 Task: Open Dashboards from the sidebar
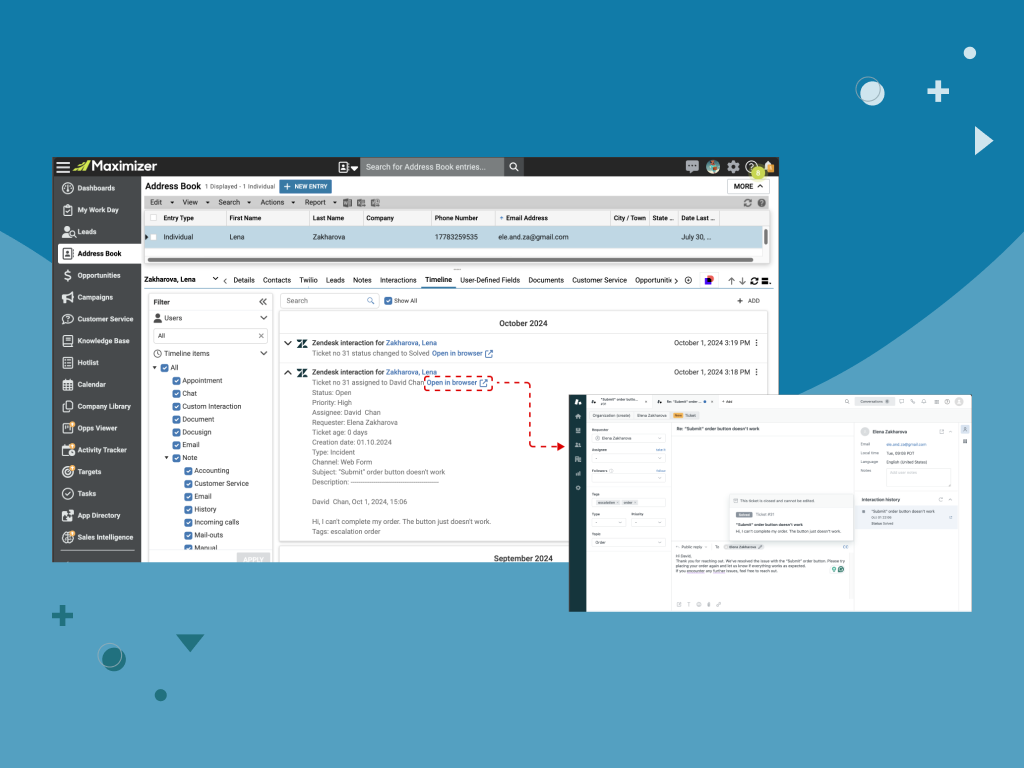pyautogui.click(x=97, y=188)
